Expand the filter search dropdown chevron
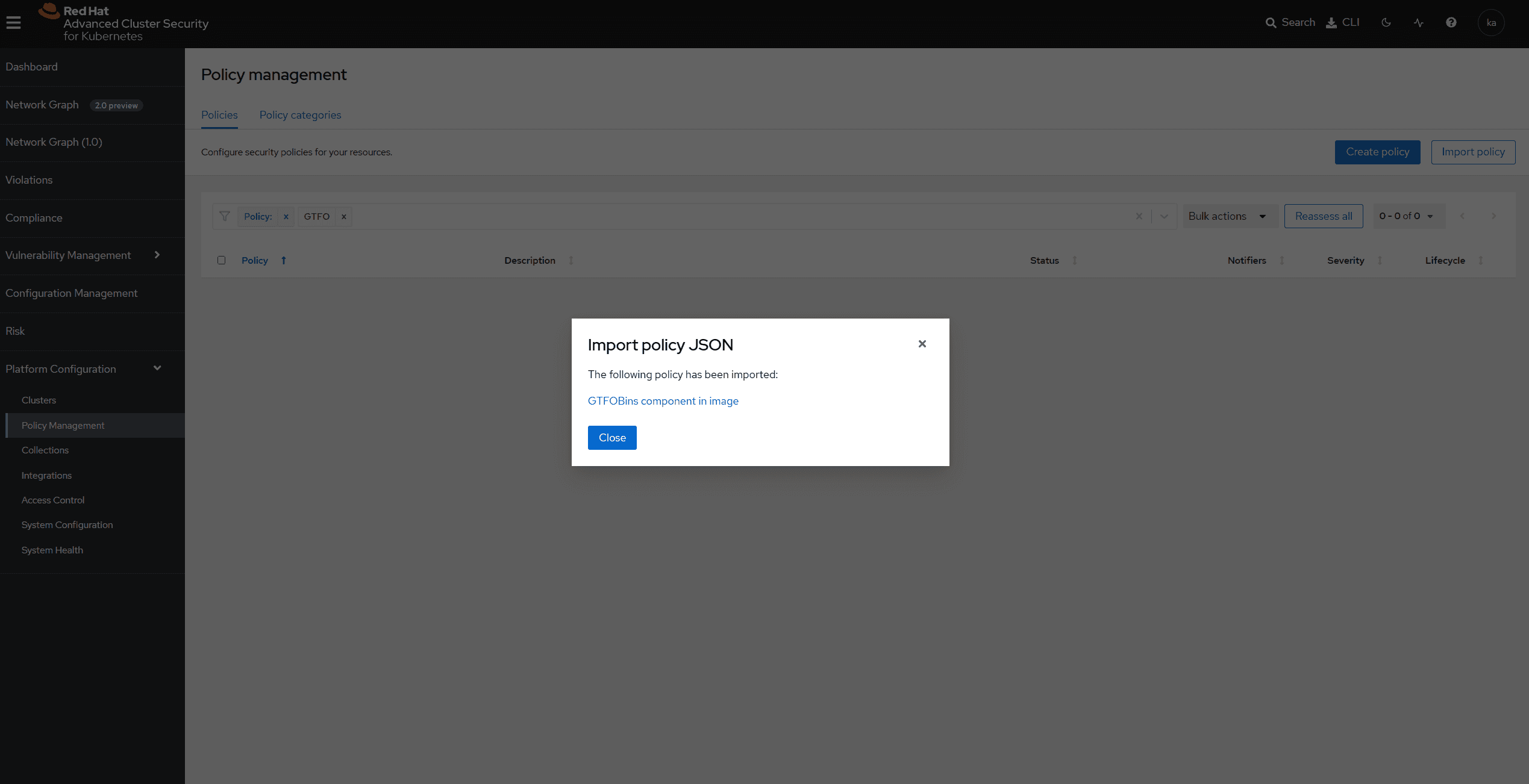The width and height of the screenshot is (1529, 784). 1164,216
